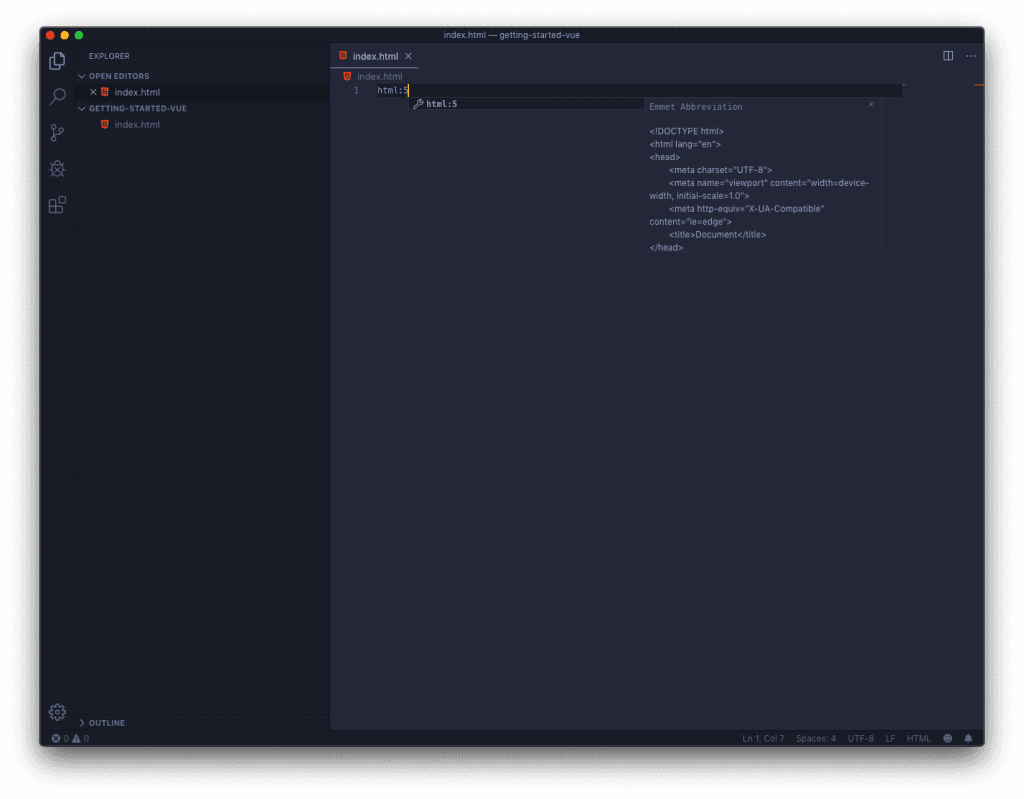Click the errors icon in status bar
The height and width of the screenshot is (799, 1024).
point(56,738)
